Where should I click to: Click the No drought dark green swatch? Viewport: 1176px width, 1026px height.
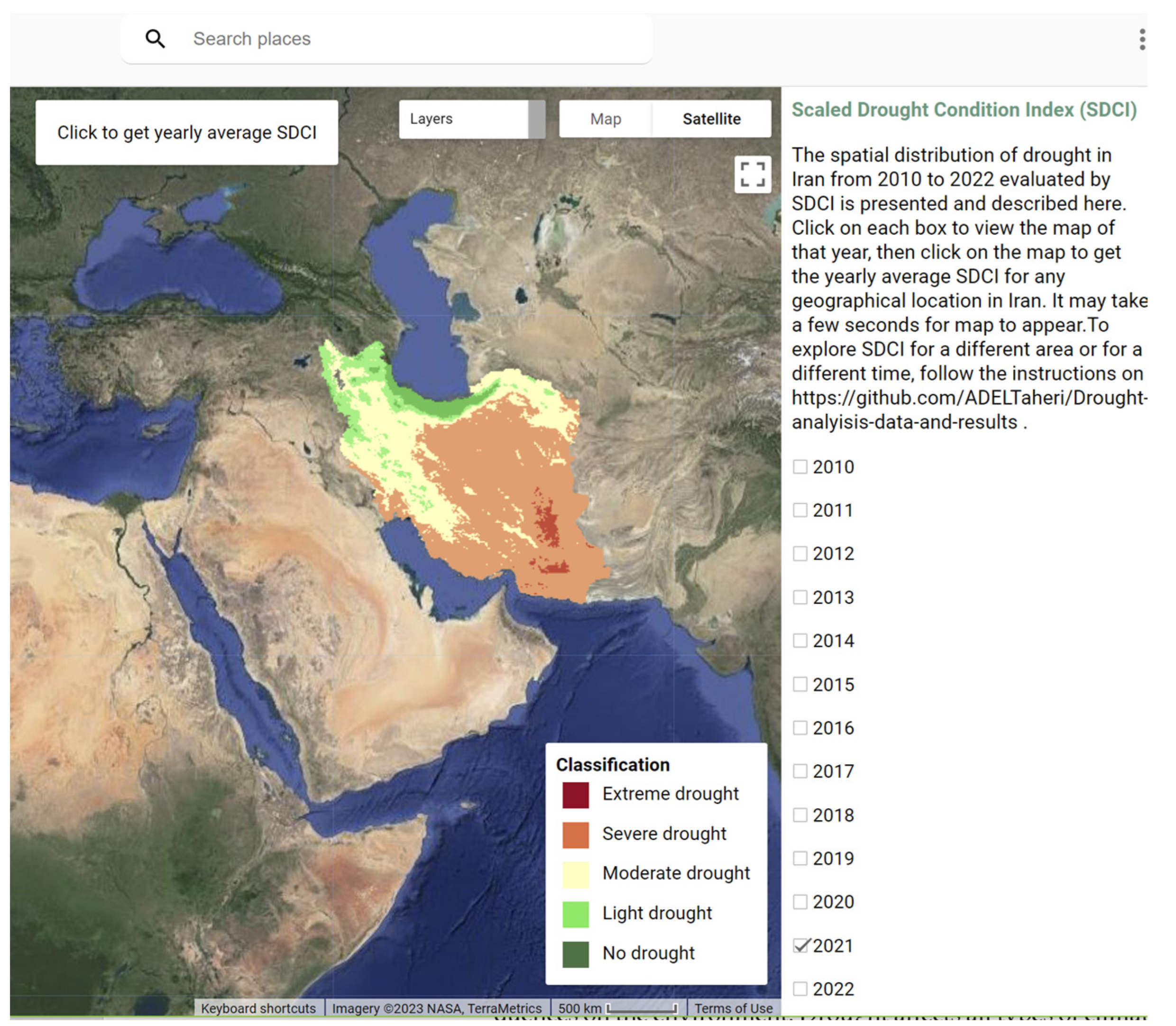(x=575, y=954)
